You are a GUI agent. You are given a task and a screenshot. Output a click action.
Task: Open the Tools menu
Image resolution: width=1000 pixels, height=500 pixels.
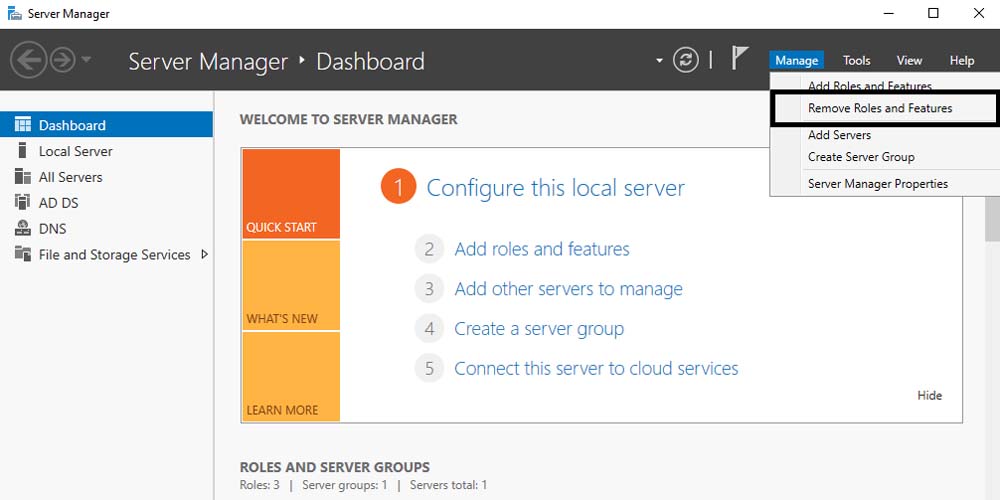tap(856, 61)
